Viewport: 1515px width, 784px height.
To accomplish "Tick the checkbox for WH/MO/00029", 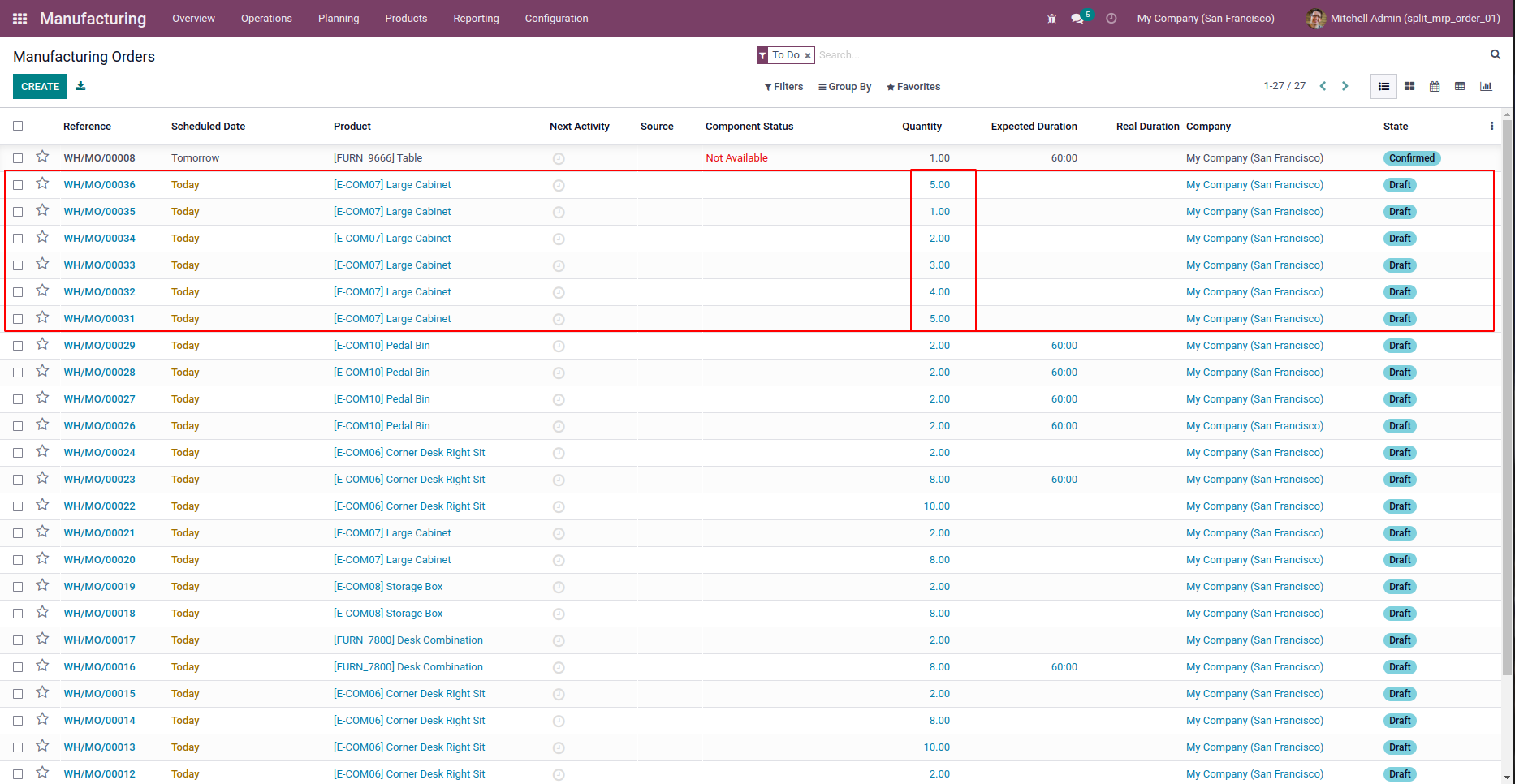I will (x=18, y=346).
